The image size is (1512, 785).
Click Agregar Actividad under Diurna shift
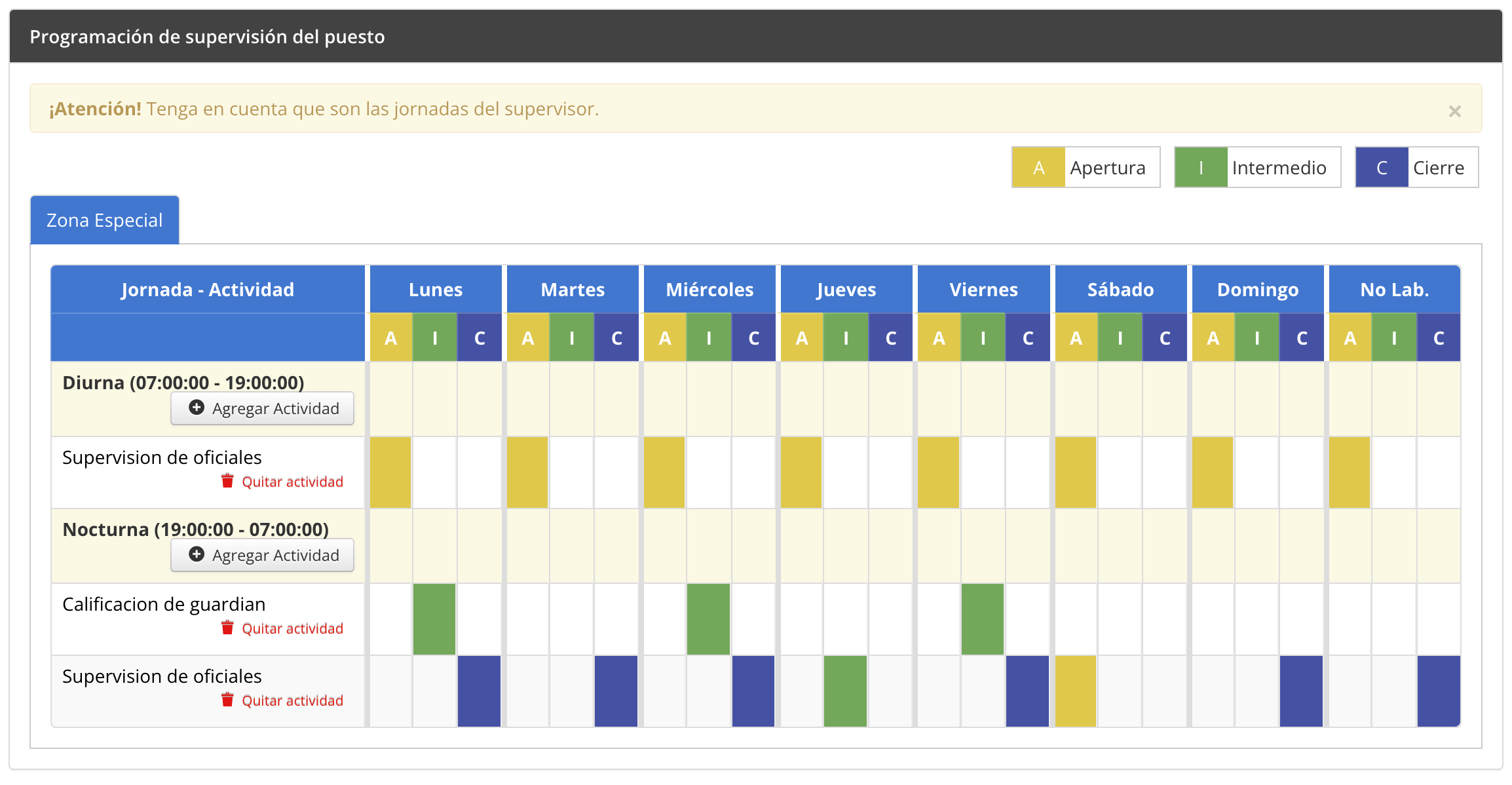[x=263, y=408]
